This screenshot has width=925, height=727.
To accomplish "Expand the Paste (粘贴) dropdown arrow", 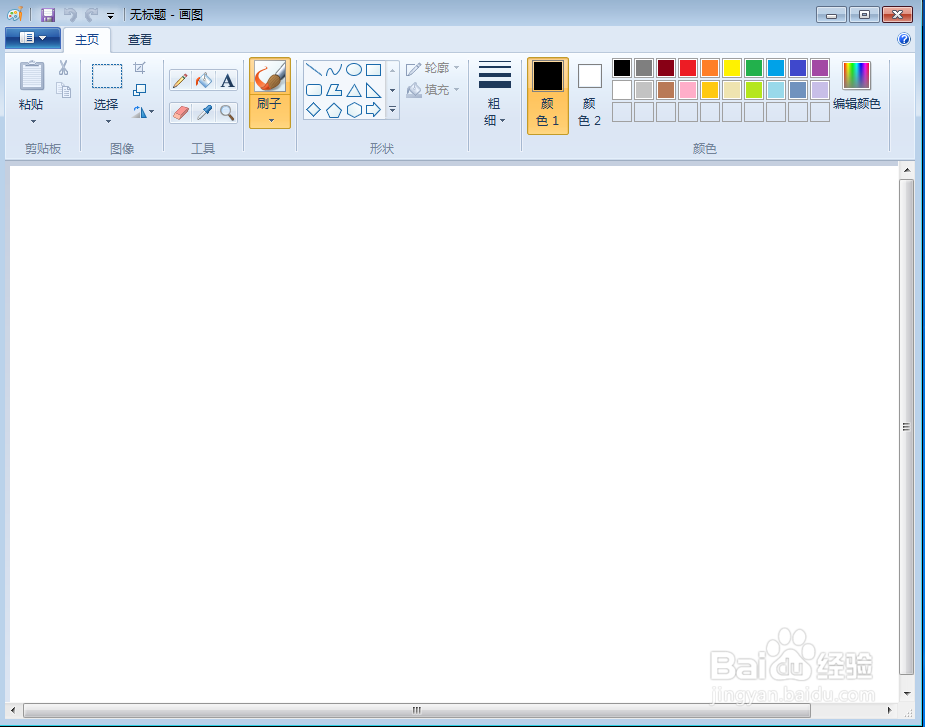I will tap(33, 121).
